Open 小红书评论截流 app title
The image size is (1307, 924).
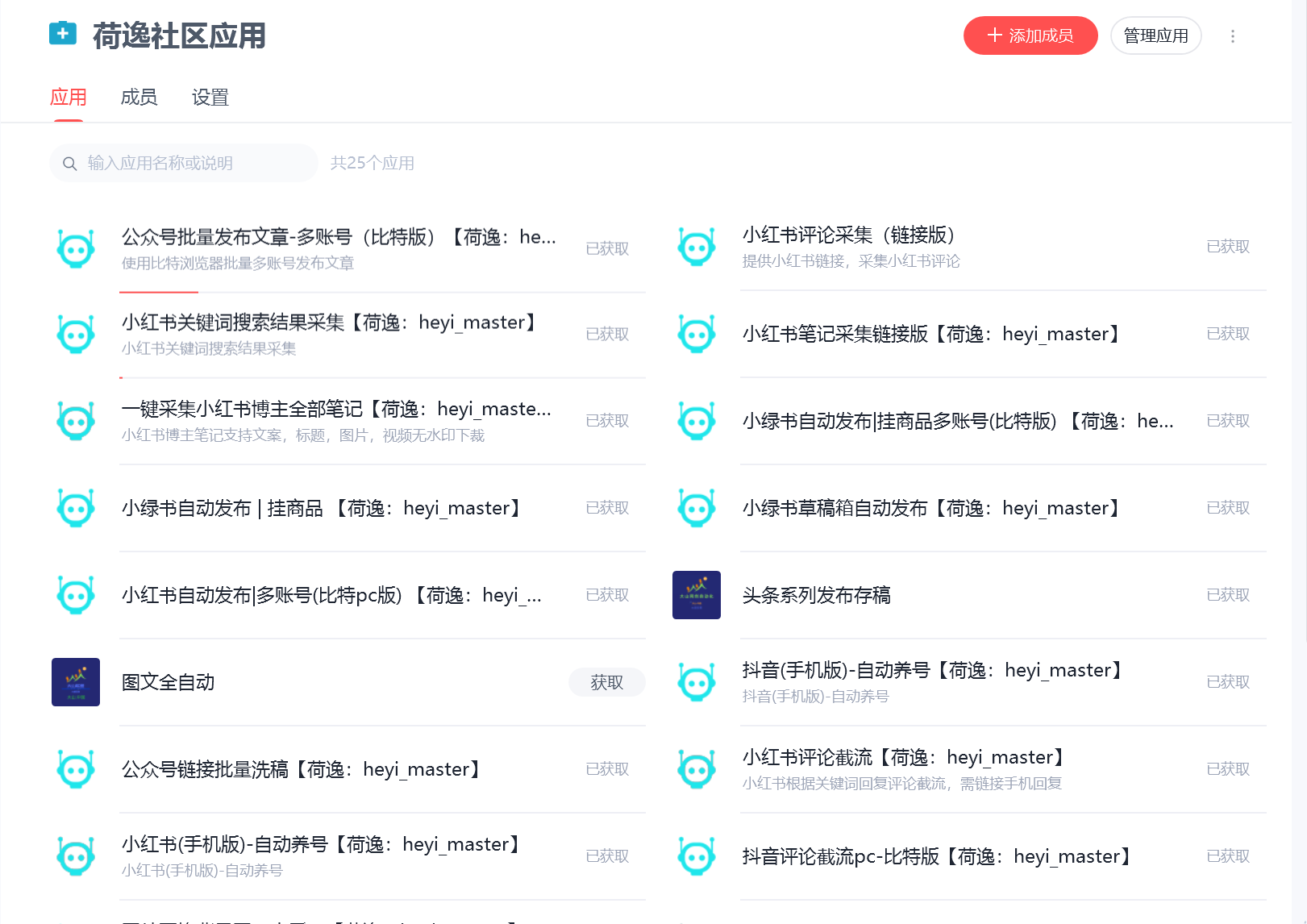(903, 757)
